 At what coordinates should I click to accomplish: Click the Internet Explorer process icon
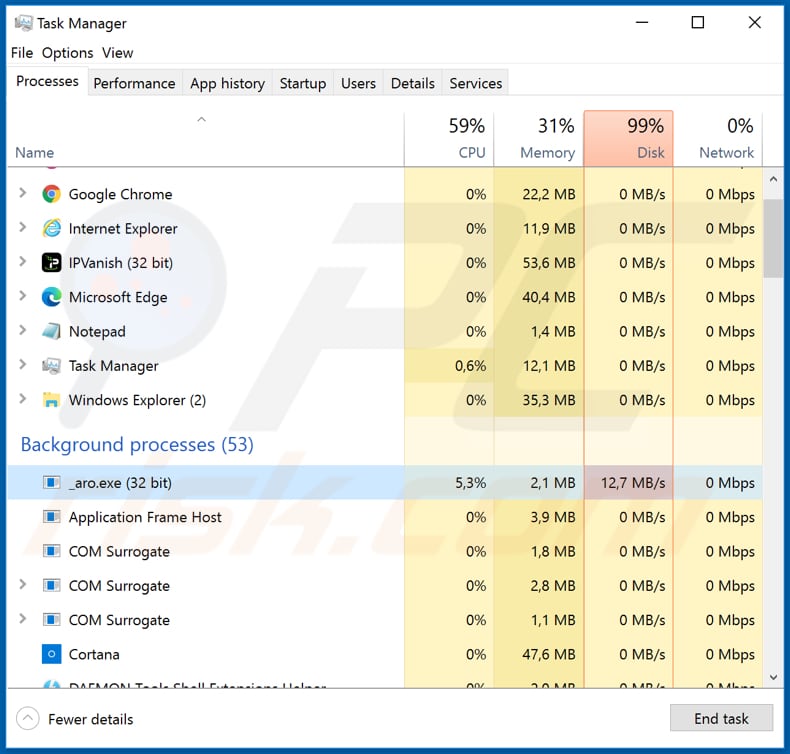(51, 228)
